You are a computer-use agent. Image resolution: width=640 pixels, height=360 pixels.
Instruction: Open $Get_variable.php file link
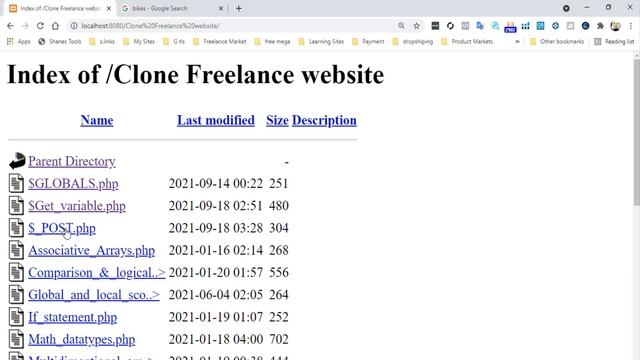[77, 206]
